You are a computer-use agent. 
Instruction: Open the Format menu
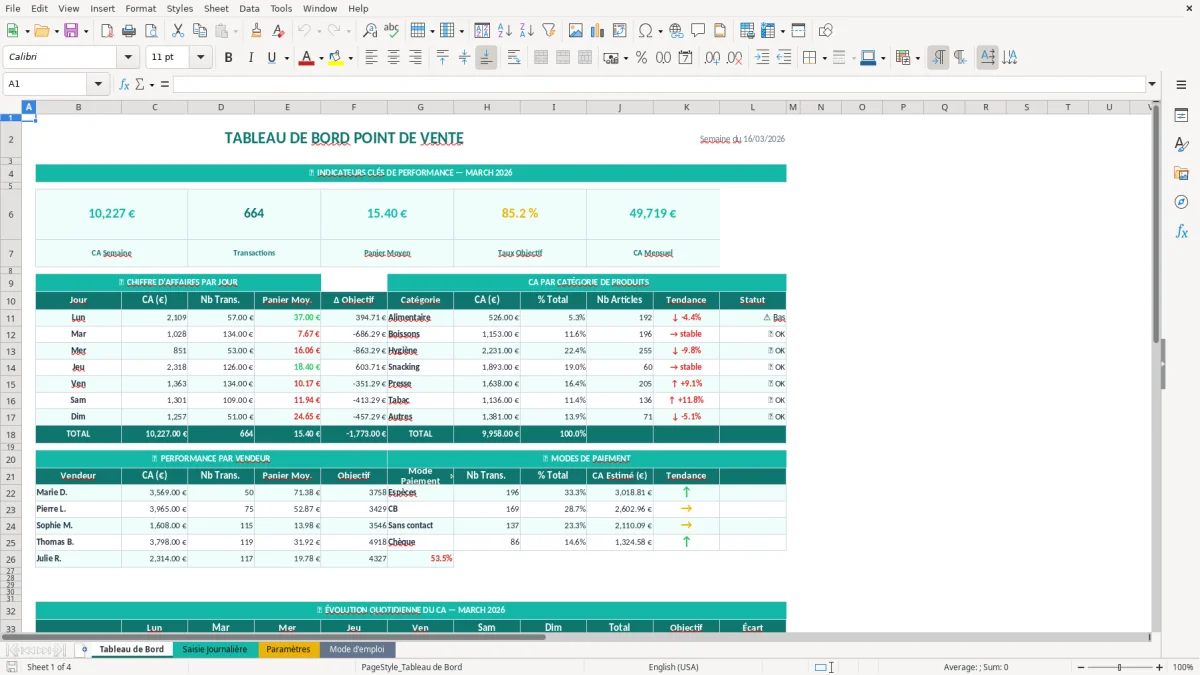point(141,8)
